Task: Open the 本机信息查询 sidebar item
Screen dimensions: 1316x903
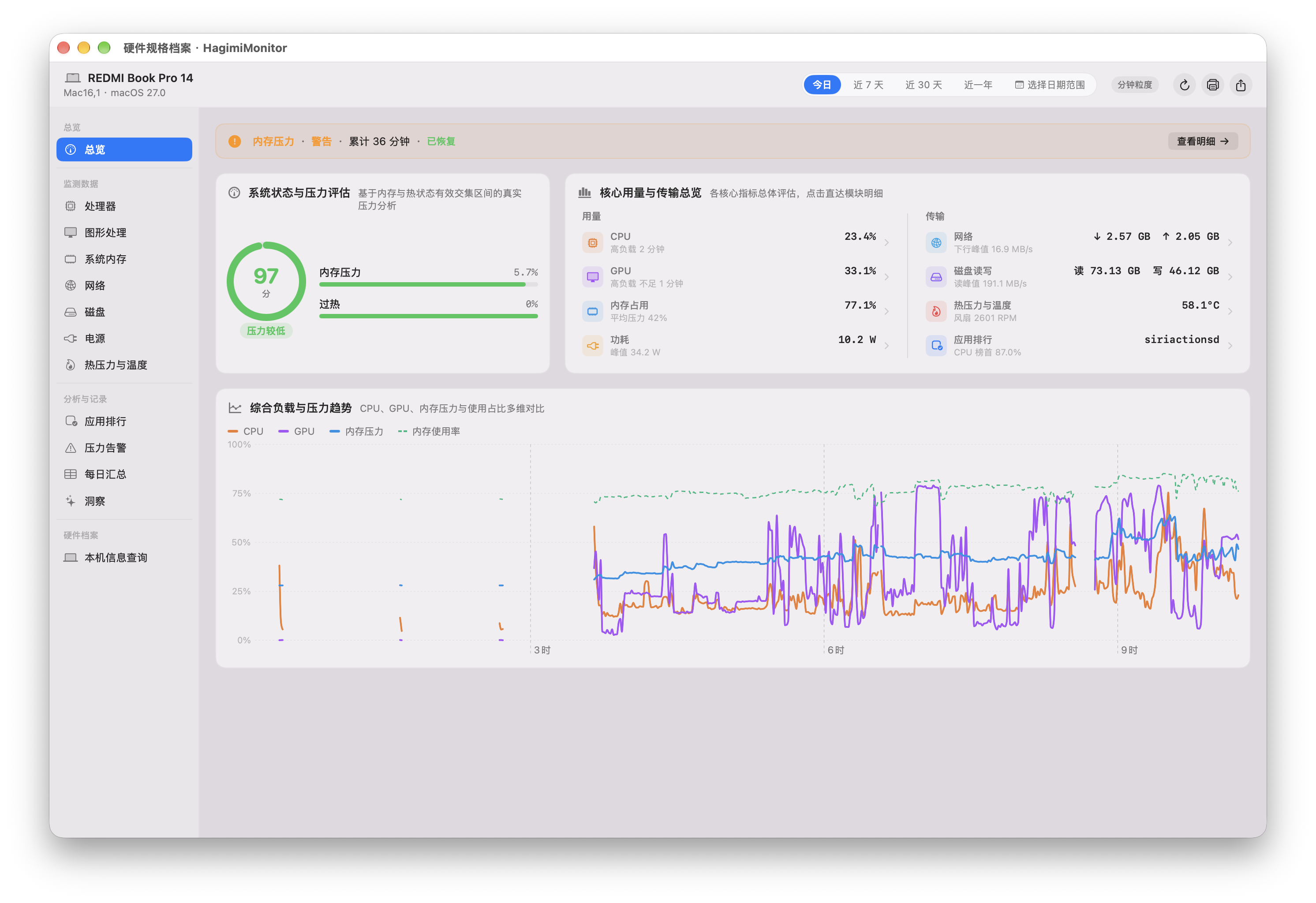Action: (124, 558)
